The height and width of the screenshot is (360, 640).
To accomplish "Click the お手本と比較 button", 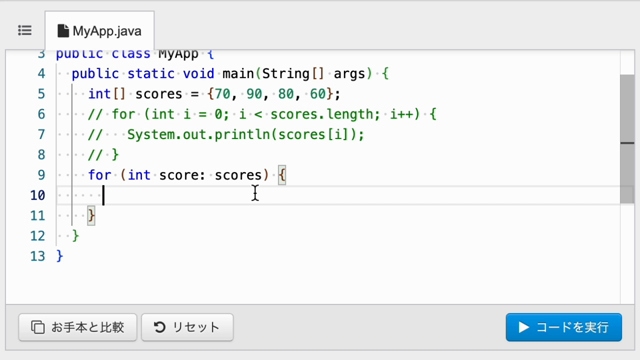I will [x=78, y=327].
